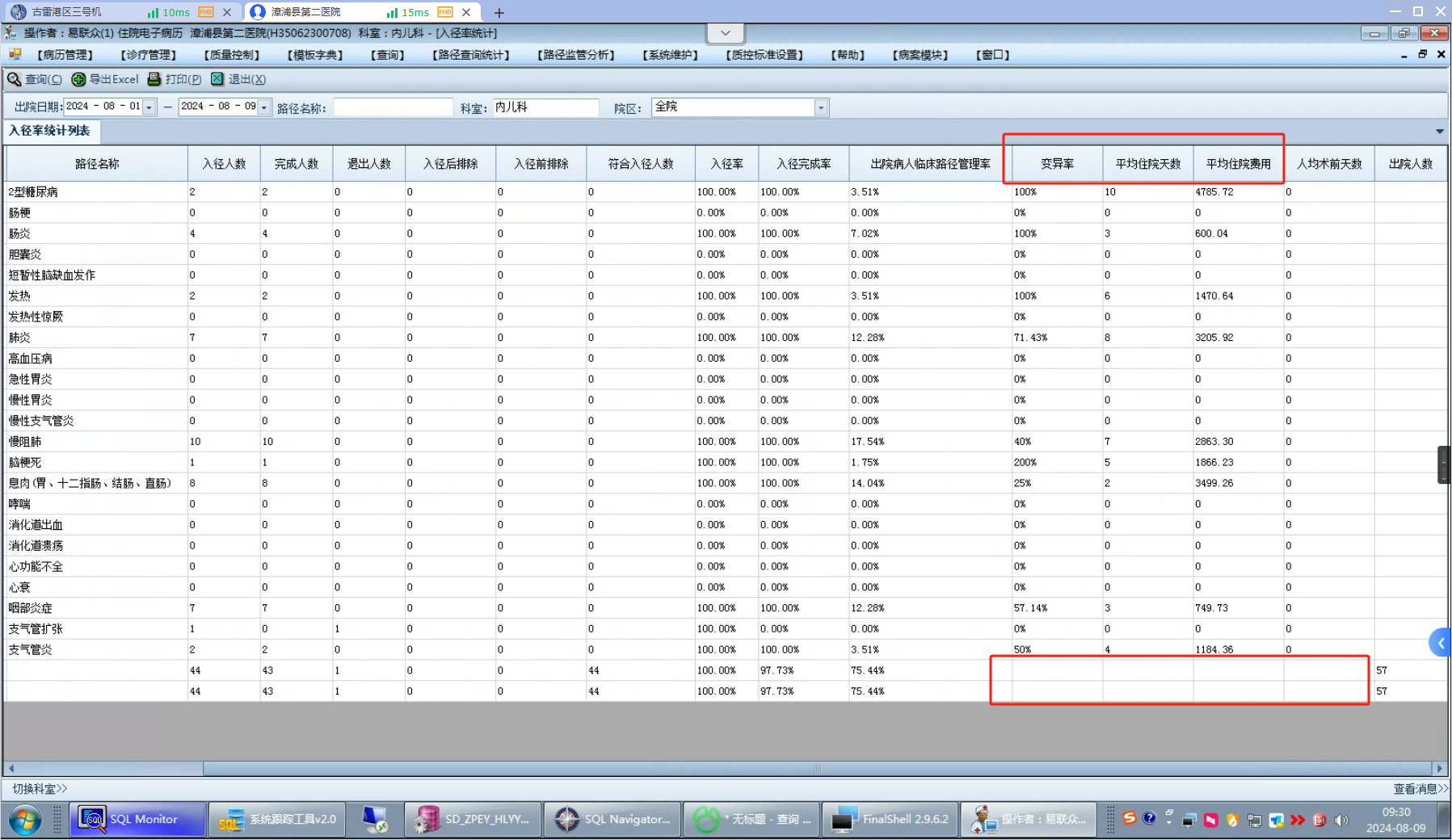Select the 2型糖尿病 row name
Viewport: 1452px width, 840px height.
(33, 192)
